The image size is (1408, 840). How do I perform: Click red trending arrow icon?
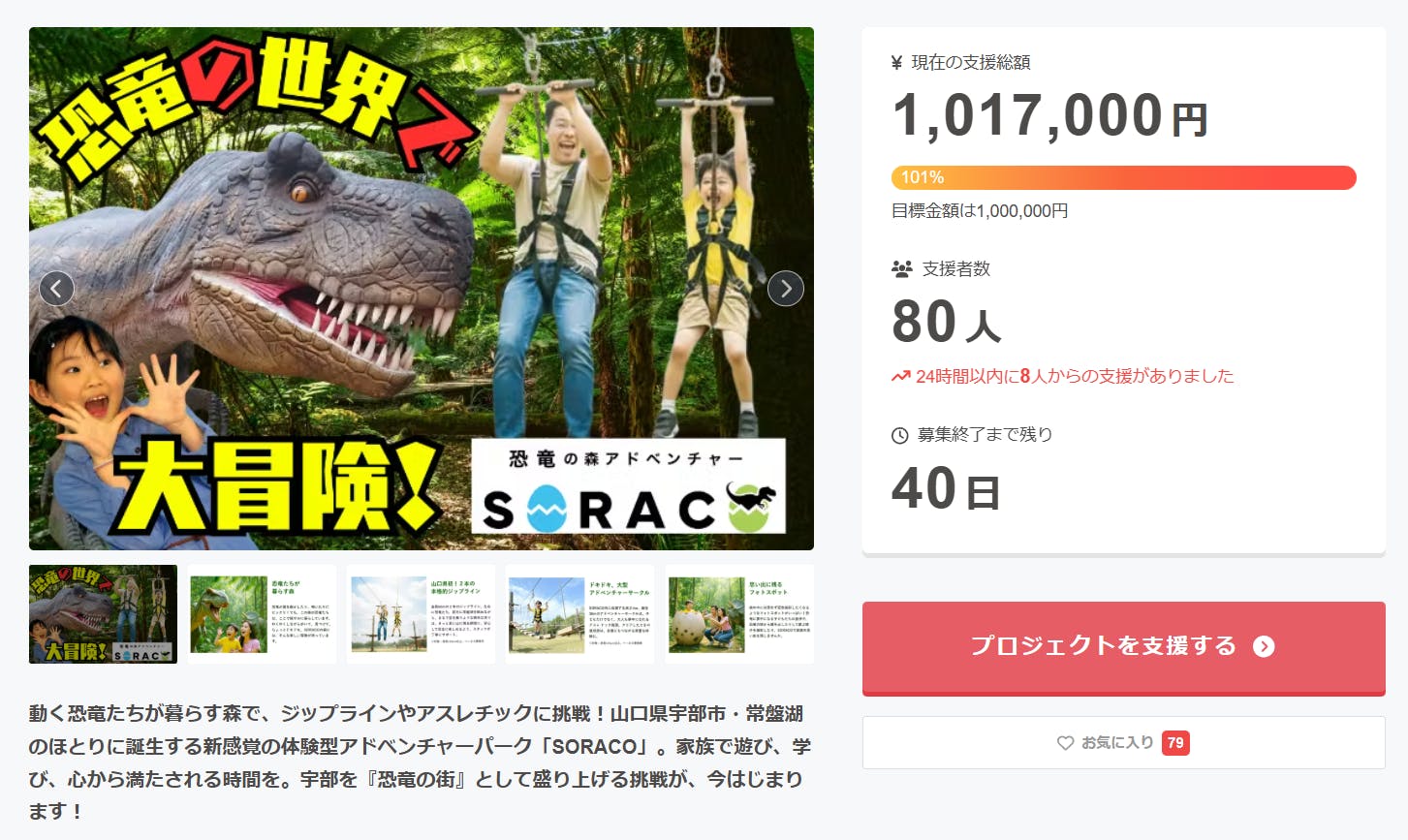(x=900, y=377)
